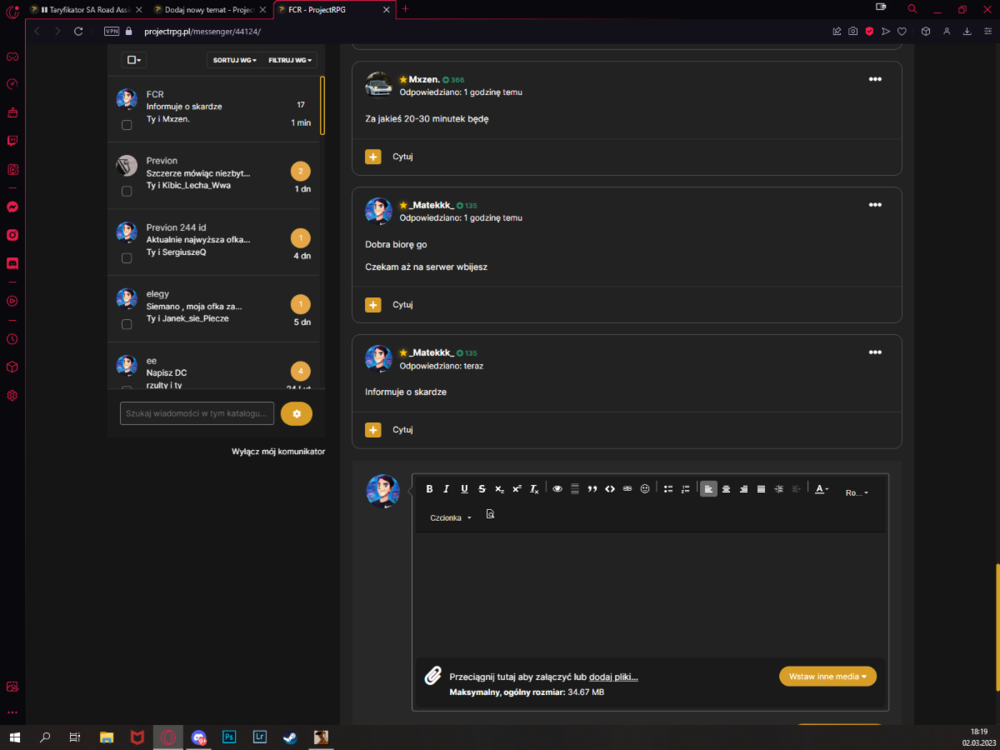Switch to the Dodaj nowy temat tab
The image size is (1000, 750).
pos(210,10)
